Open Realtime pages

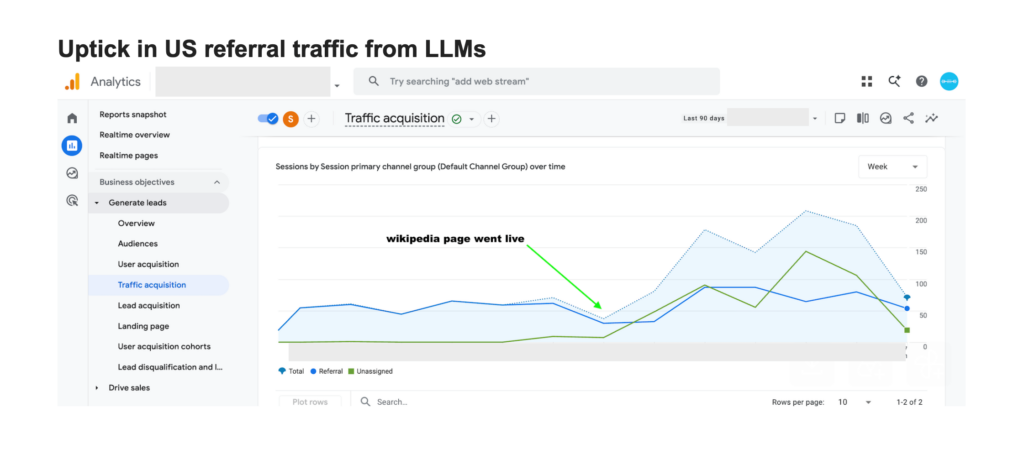[129, 155]
